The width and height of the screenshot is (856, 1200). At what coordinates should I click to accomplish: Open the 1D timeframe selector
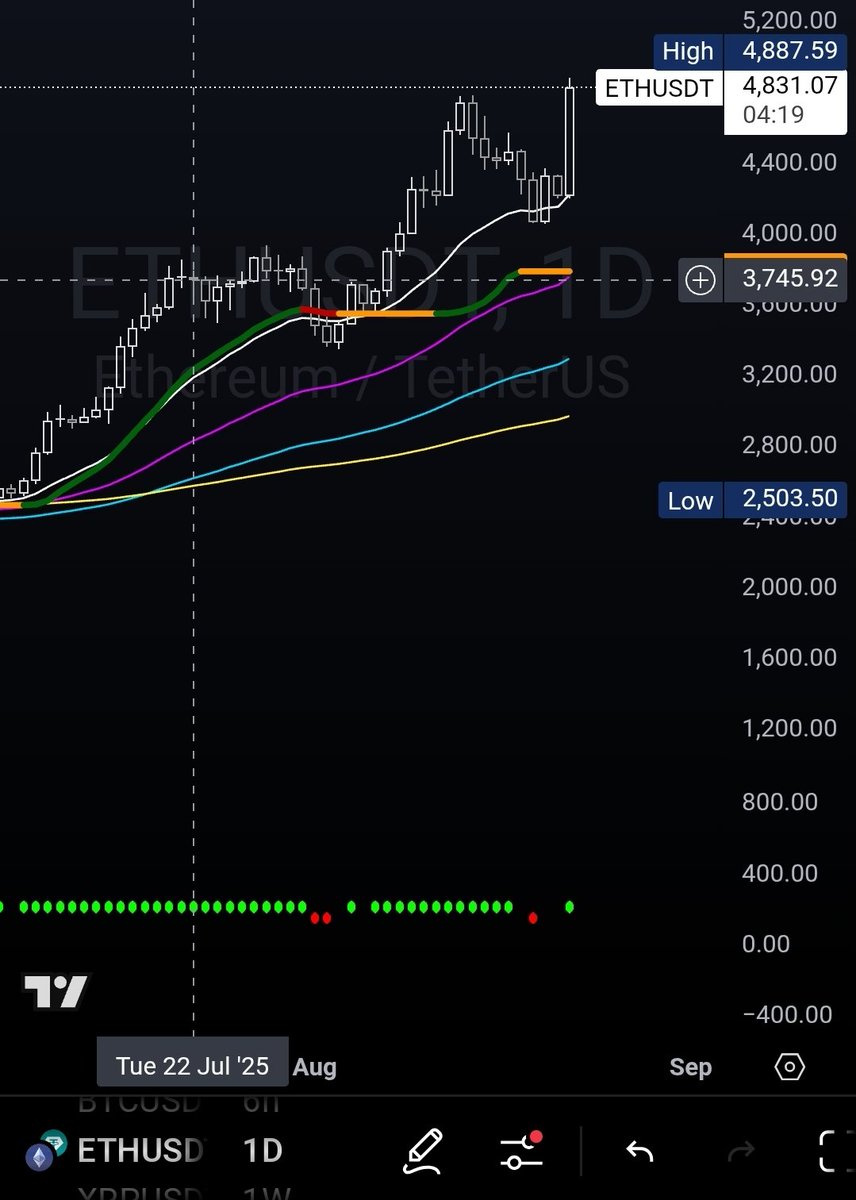[x=261, y=1151]
